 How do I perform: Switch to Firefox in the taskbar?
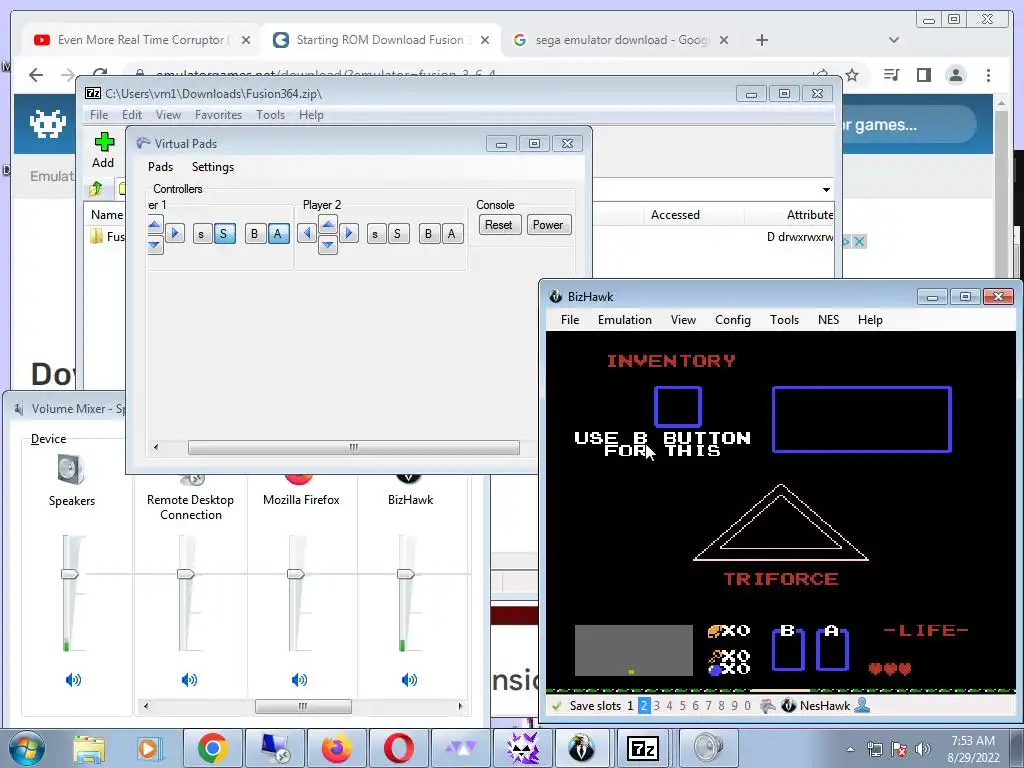coord(336,748)
